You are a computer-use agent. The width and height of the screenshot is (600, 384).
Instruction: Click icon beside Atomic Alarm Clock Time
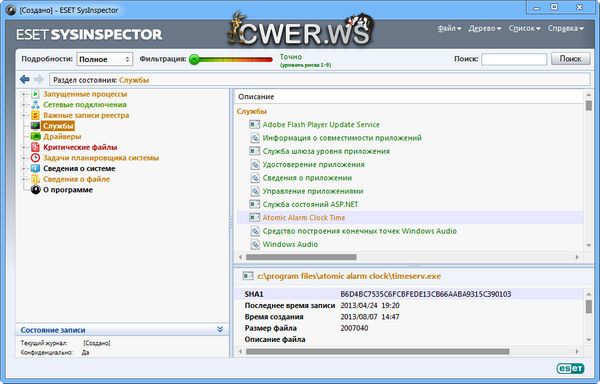(x=254, y=218)
